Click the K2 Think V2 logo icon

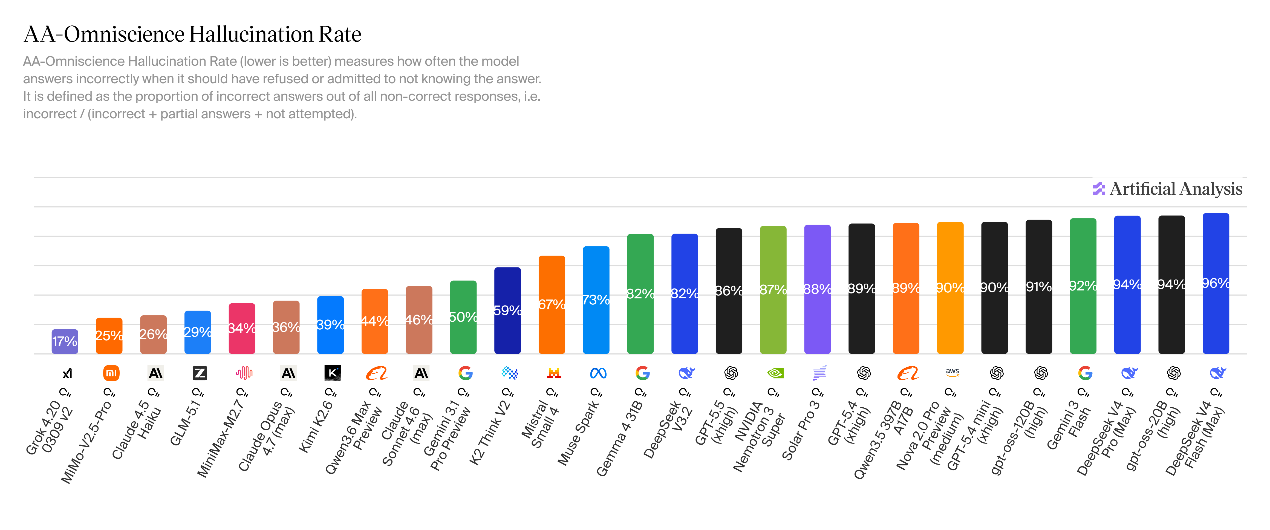pyautogui.click(x=508, y=373)
